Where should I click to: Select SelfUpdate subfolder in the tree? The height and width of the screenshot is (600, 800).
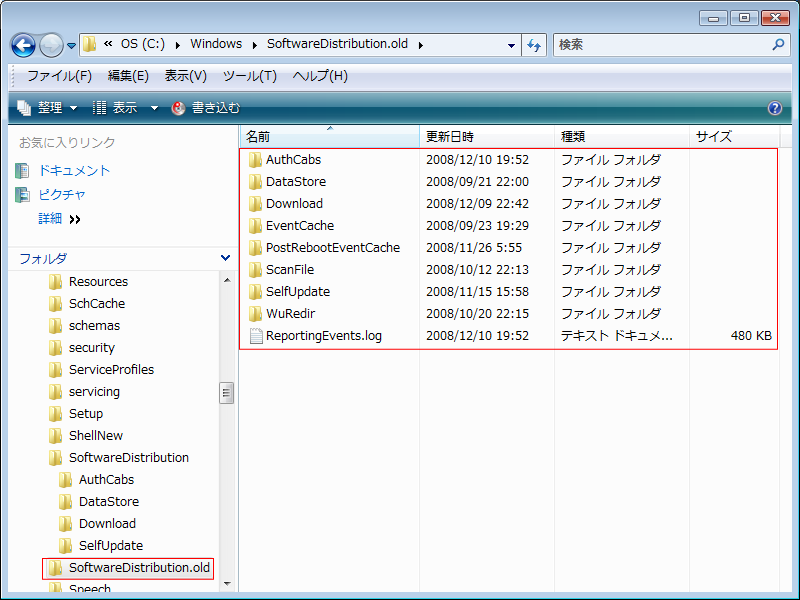click(111, 545)
